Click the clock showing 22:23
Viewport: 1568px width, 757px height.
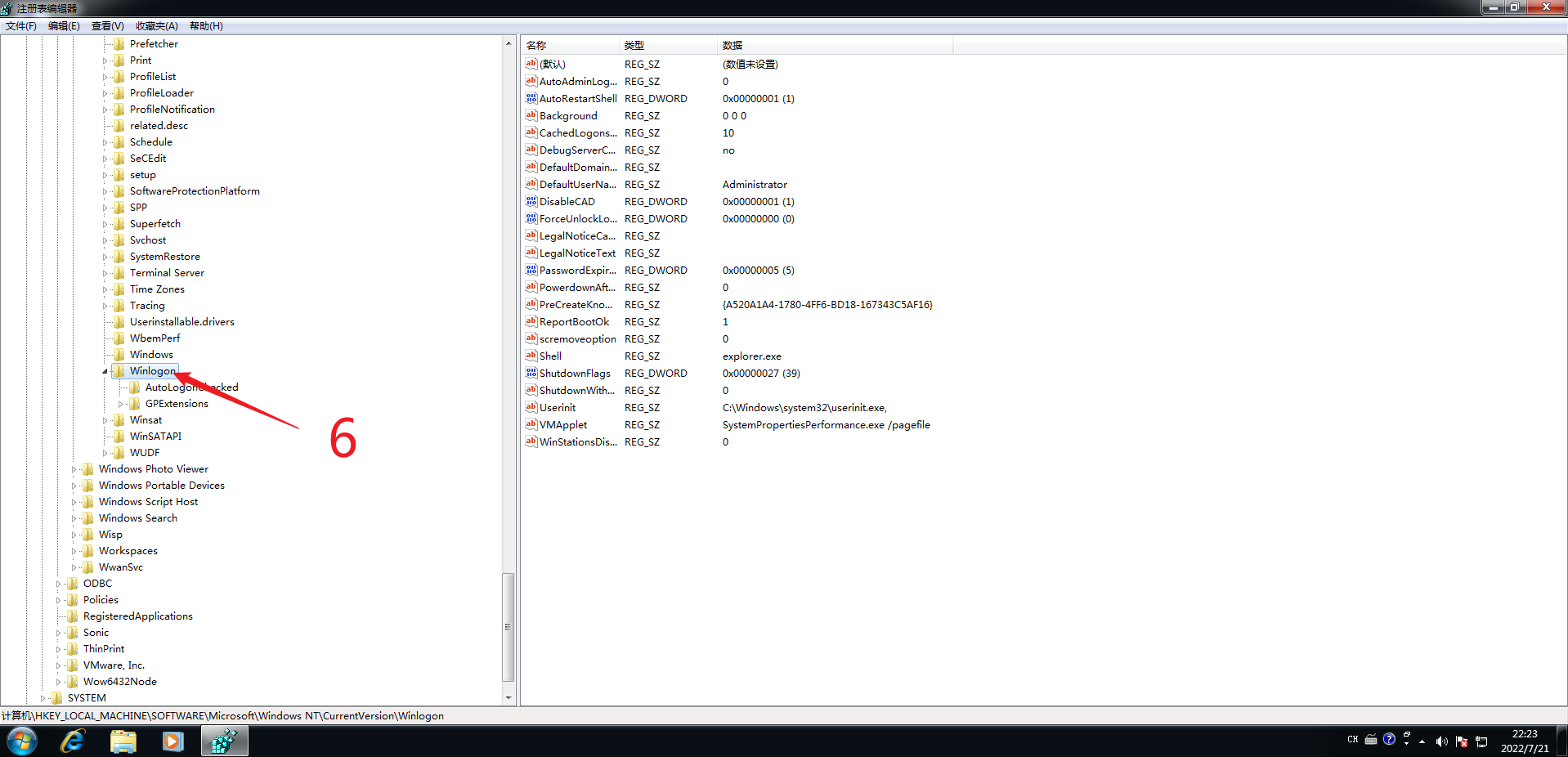(x=1525, y=734)
